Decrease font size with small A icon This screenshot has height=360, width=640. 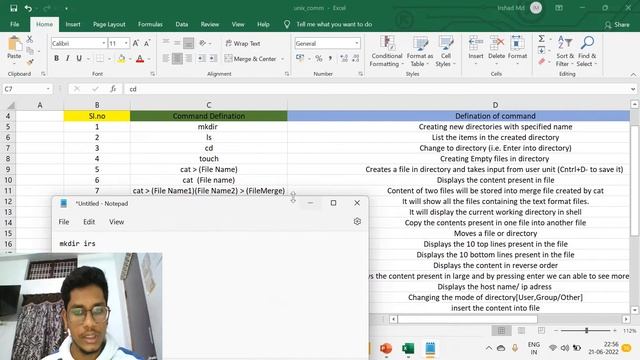tap(147, 43)
